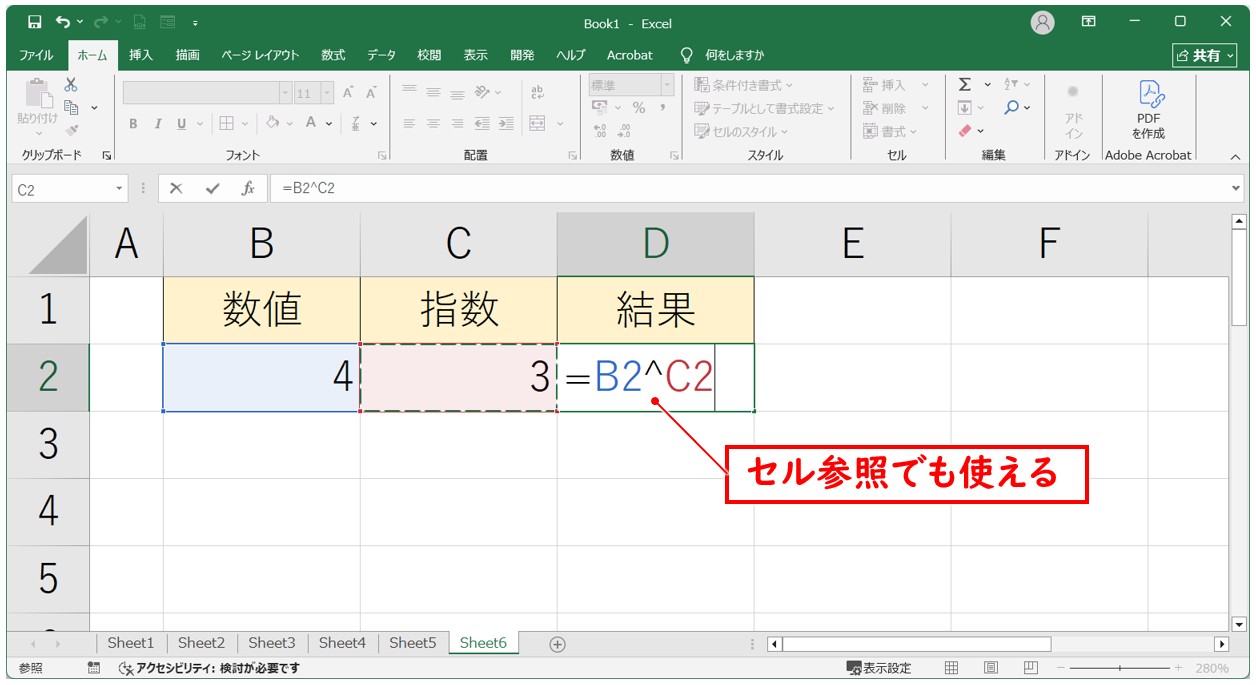Image resolution: width=1256 pixels, height=685 pixels.
Task: Switch to Page Break Preview view
Action: pos(1030,668)
